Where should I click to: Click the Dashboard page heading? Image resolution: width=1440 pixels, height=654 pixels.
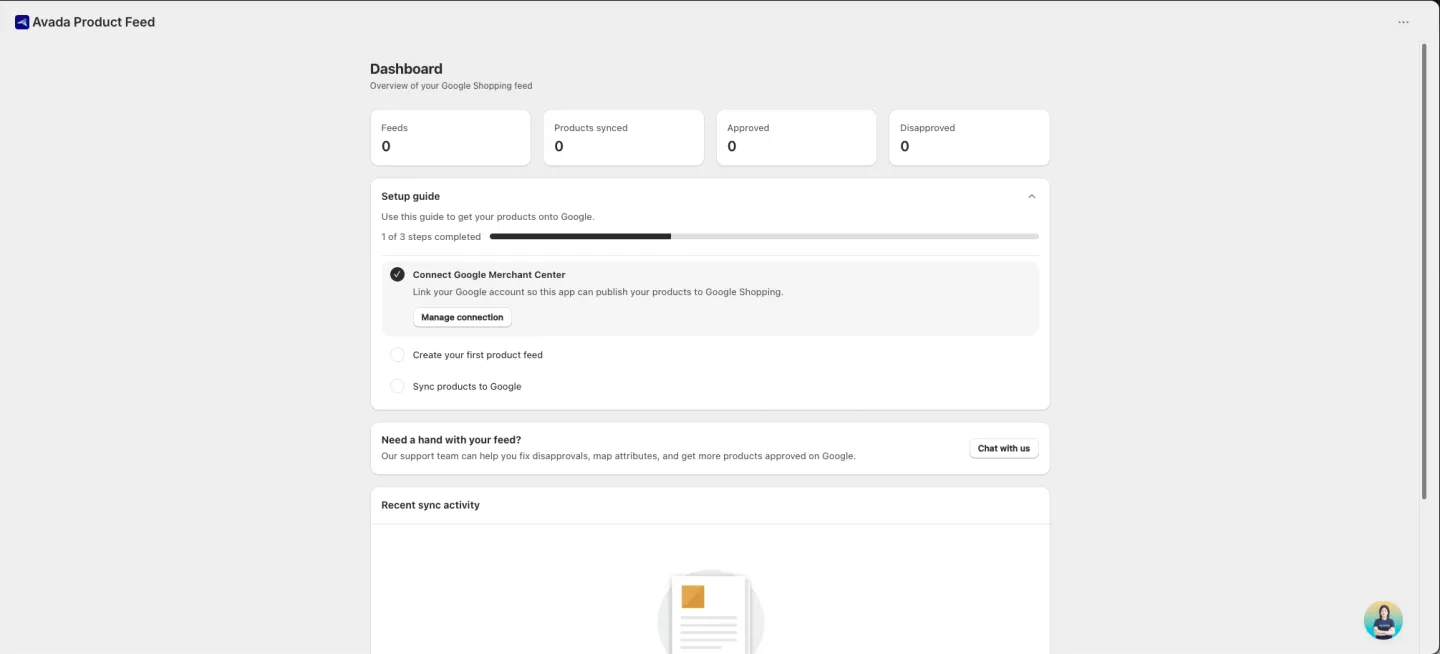[x=406, y=69]
